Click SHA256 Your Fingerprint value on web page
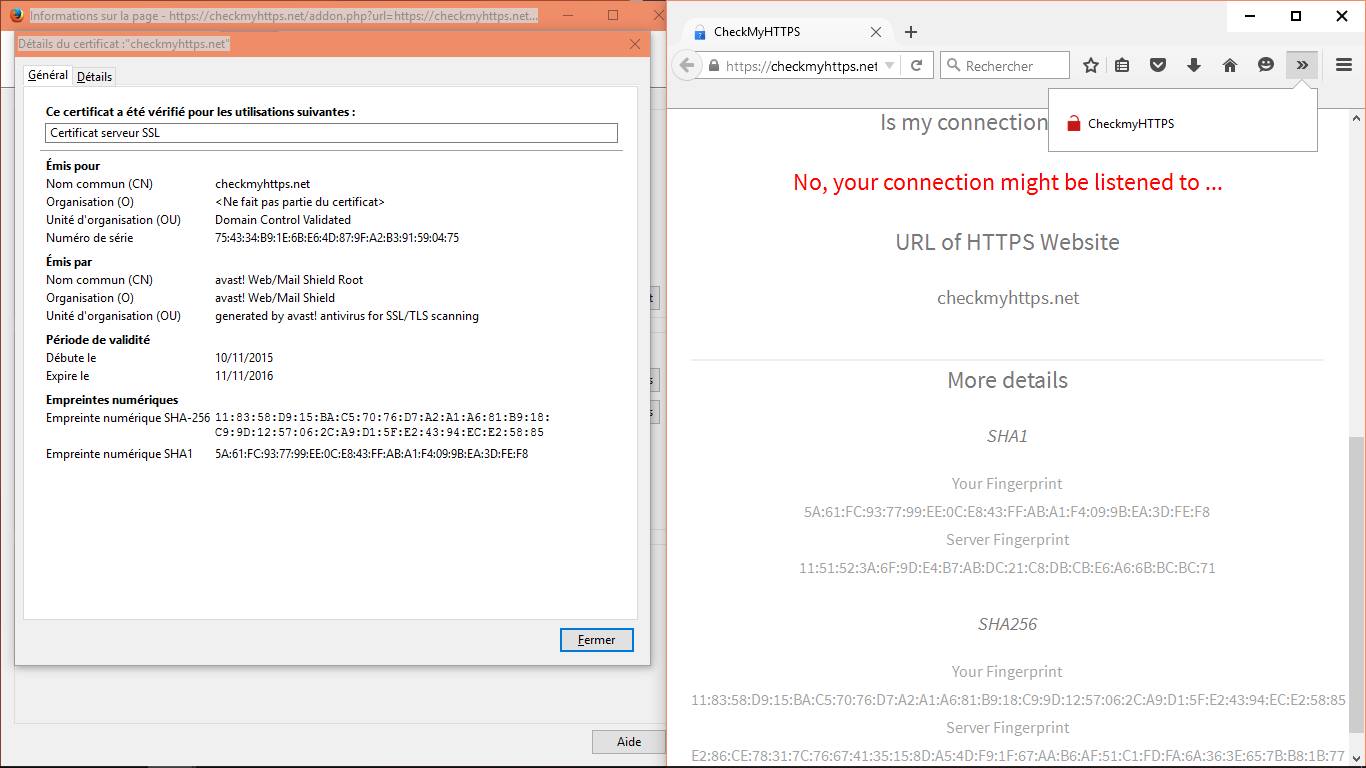1366x768 pixels. tap(1018, 700)
